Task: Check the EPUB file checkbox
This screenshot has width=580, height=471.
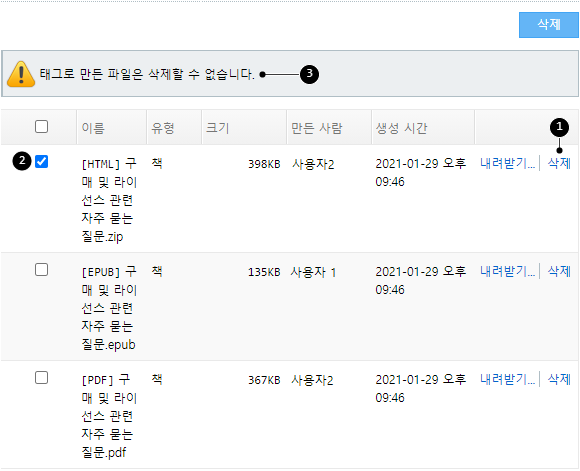Action: [41, 270]
